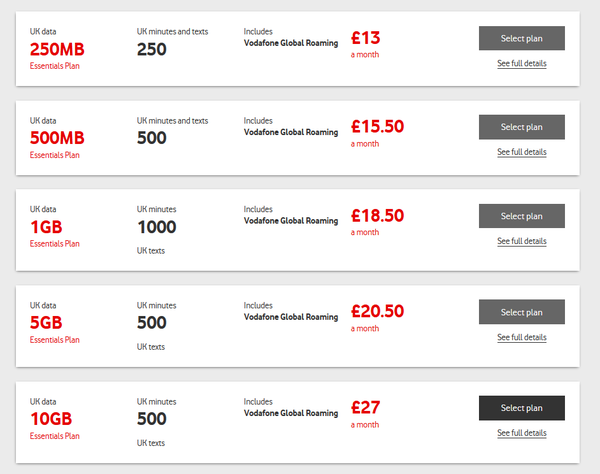The height and width of the screenshot is (474, 600).
Task: Click the 10GB data heading
Action: pyautogui.click(x=51, y=419)
